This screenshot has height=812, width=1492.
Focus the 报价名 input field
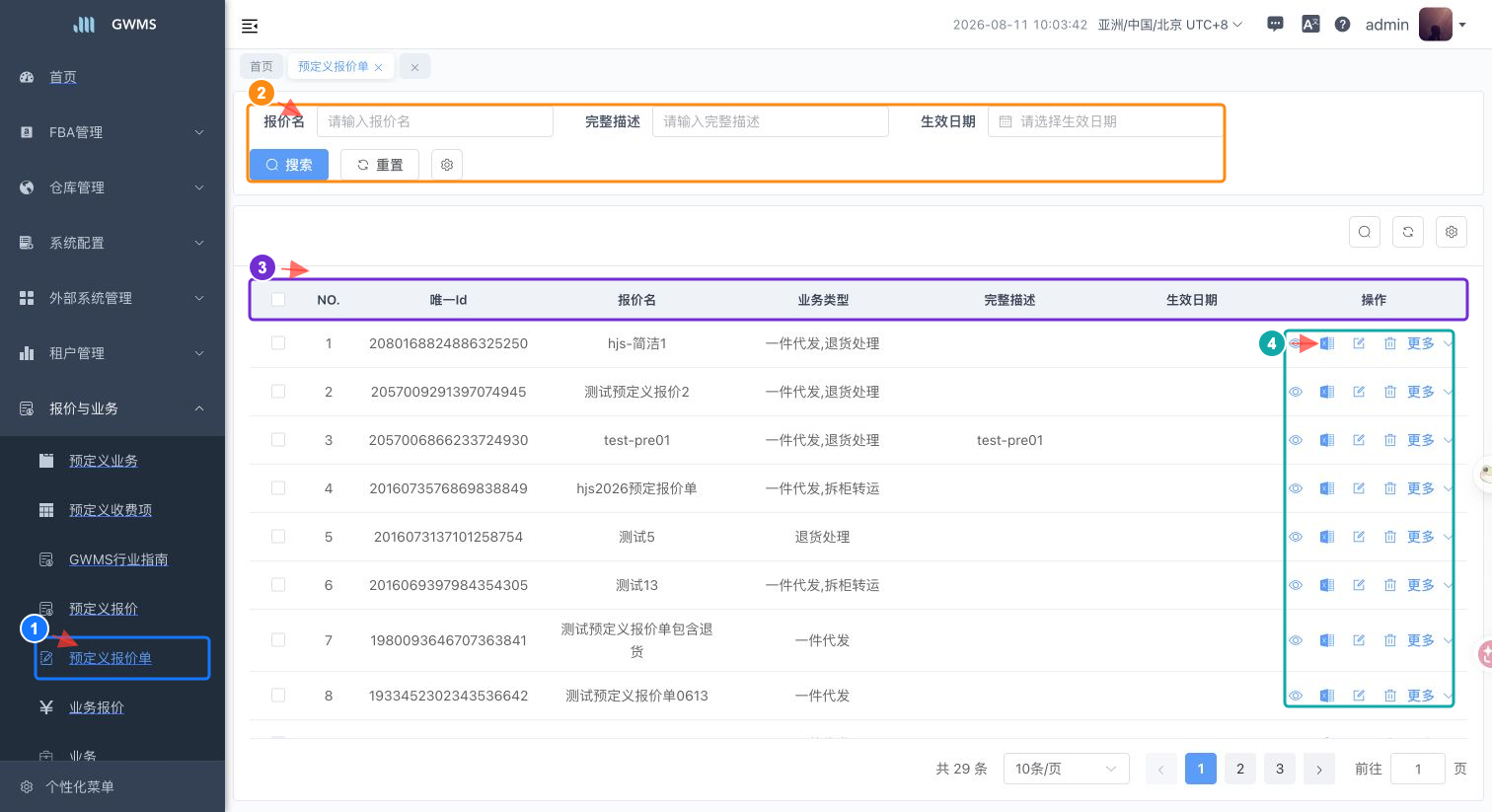[435, 121]
